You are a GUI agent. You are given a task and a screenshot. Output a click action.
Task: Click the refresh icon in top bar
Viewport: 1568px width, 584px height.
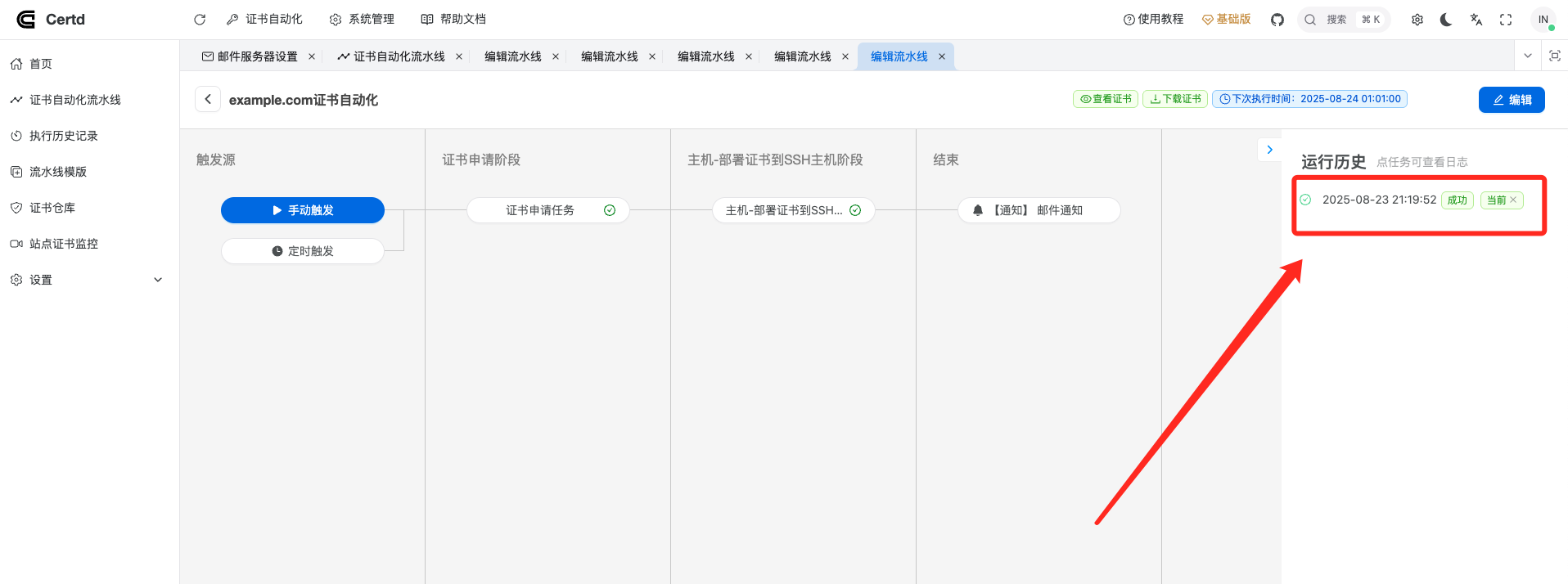point(200,20)
